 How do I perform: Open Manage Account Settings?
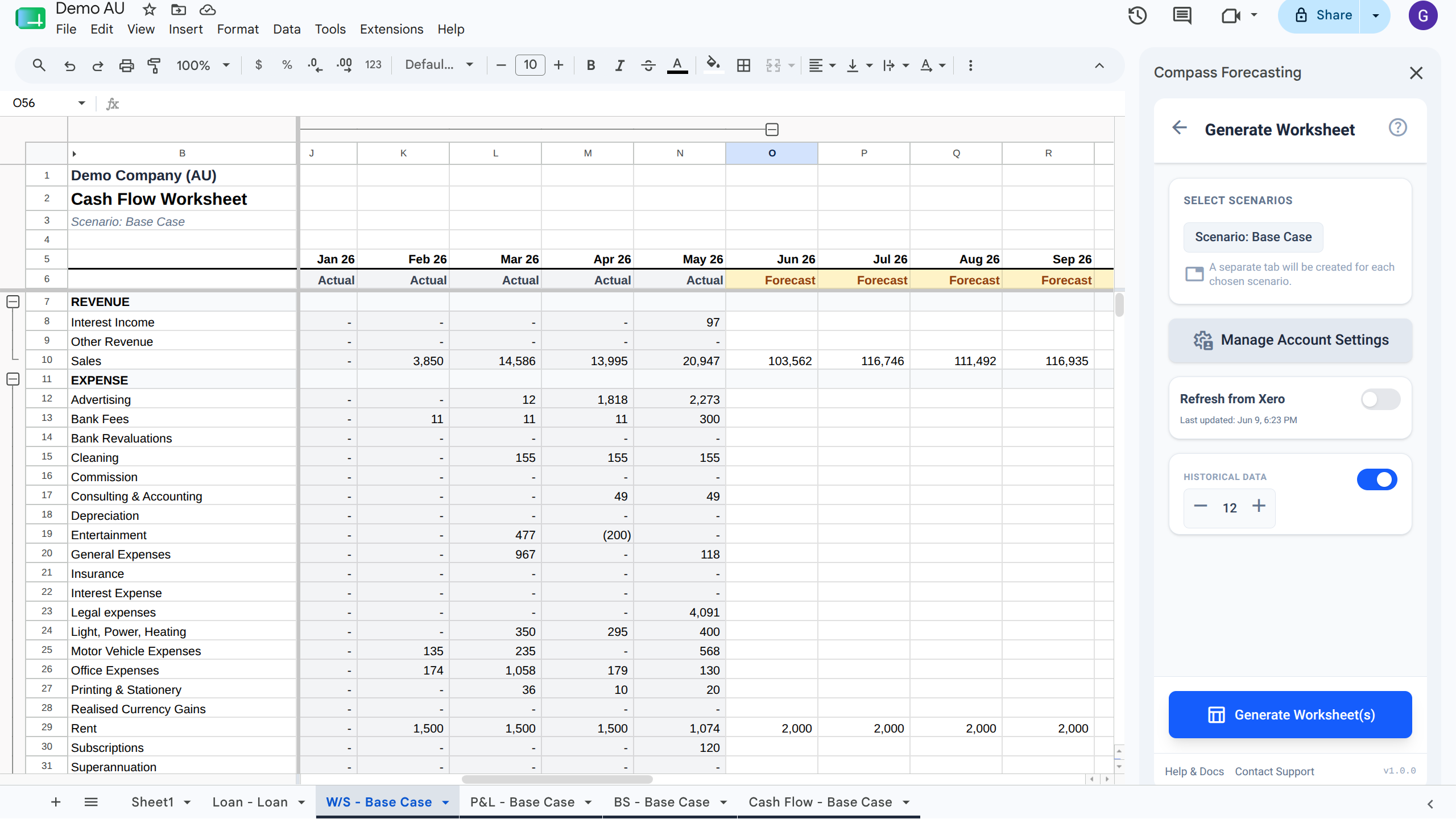[x=1290, y=340]
